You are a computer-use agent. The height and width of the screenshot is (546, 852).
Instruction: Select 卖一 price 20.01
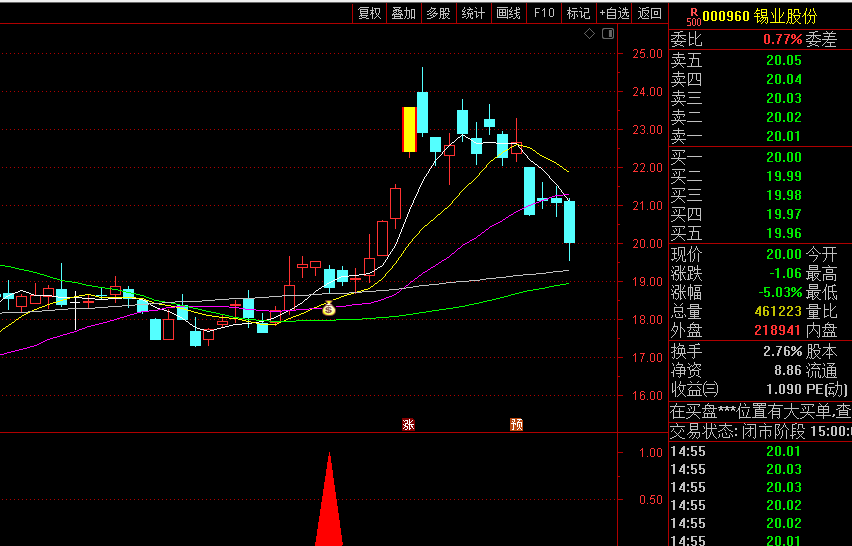coord(784,136)
